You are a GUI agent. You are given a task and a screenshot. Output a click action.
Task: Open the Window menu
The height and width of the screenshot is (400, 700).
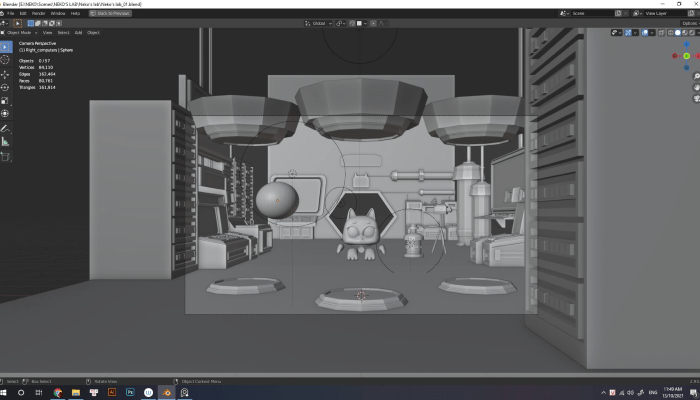58,13
